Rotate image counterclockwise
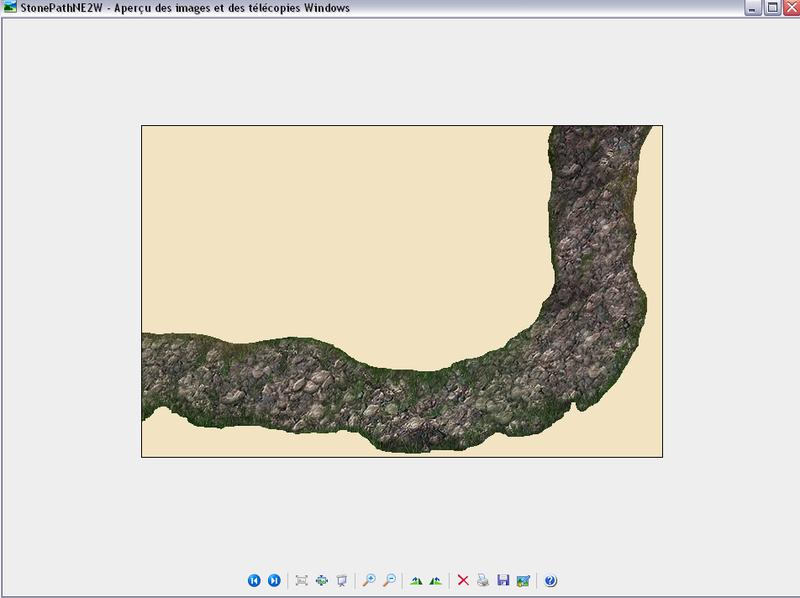The image size is (800, 598). (435, 581)
